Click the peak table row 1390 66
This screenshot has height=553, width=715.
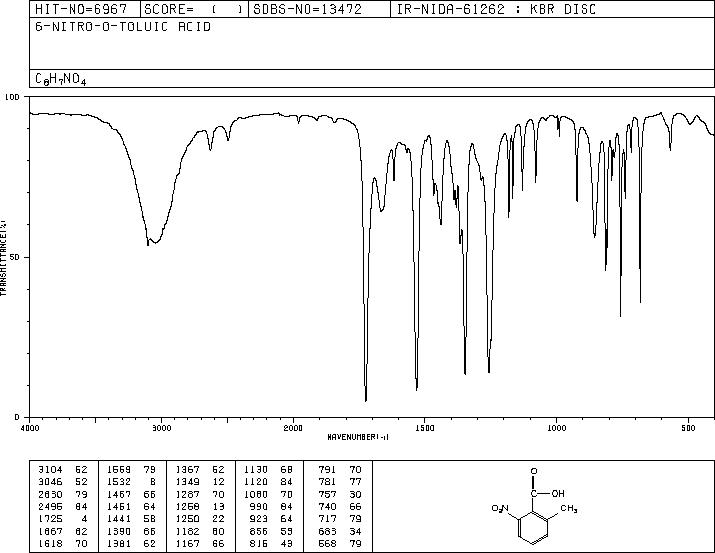coord(131,532)
